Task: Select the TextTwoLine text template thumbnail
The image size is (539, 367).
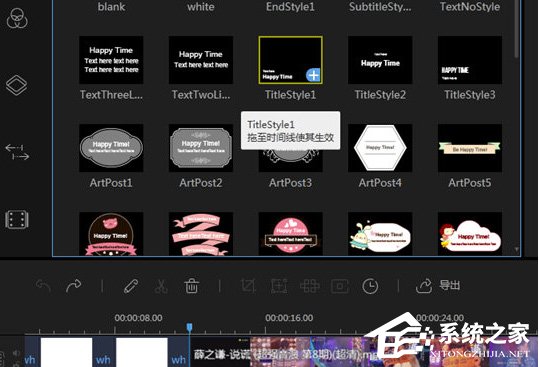Action: [201, 60]
